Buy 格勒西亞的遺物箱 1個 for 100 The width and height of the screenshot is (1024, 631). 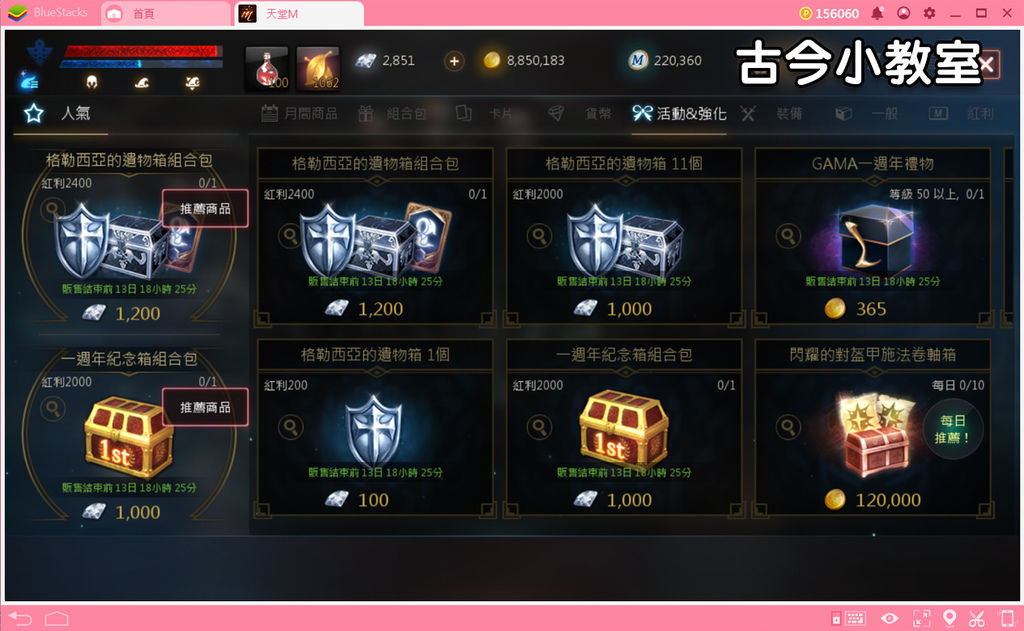376,429
